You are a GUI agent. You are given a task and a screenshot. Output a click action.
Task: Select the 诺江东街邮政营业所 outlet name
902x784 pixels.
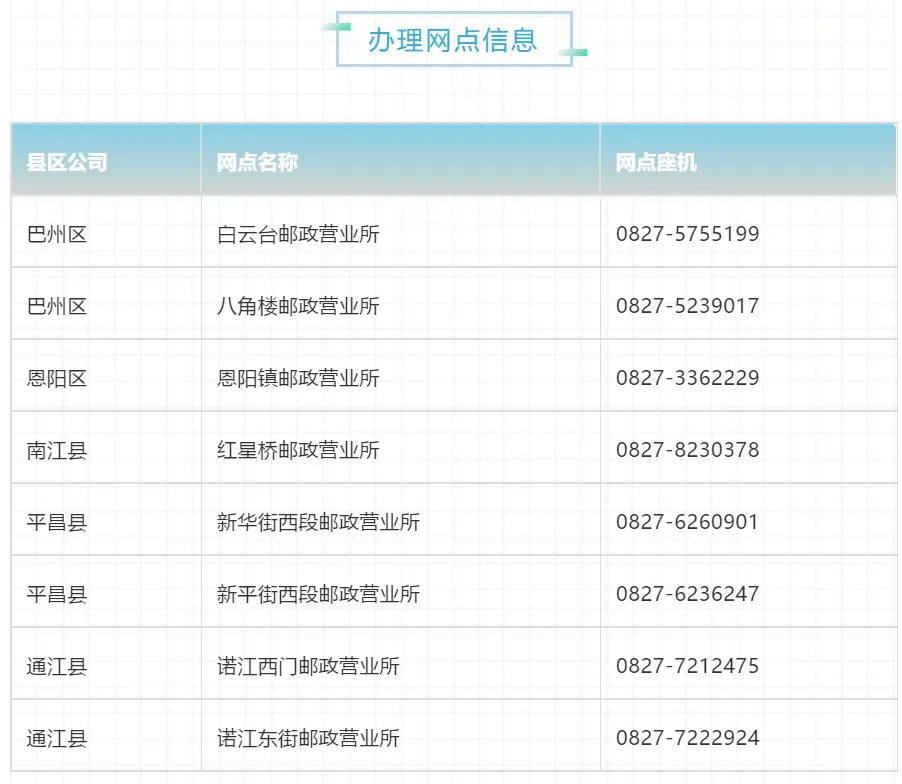(308, 738)
